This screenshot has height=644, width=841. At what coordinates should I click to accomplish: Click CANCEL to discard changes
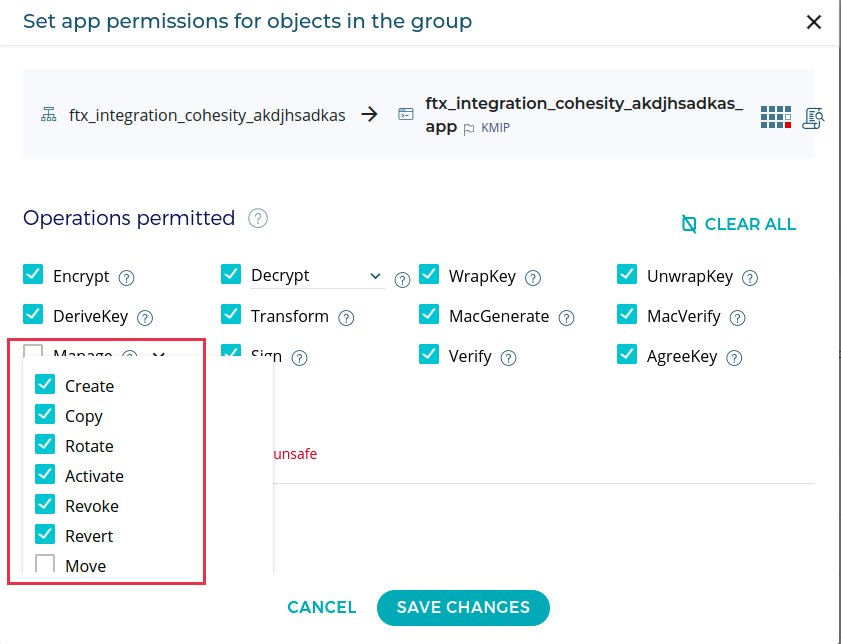click(321, 607)
